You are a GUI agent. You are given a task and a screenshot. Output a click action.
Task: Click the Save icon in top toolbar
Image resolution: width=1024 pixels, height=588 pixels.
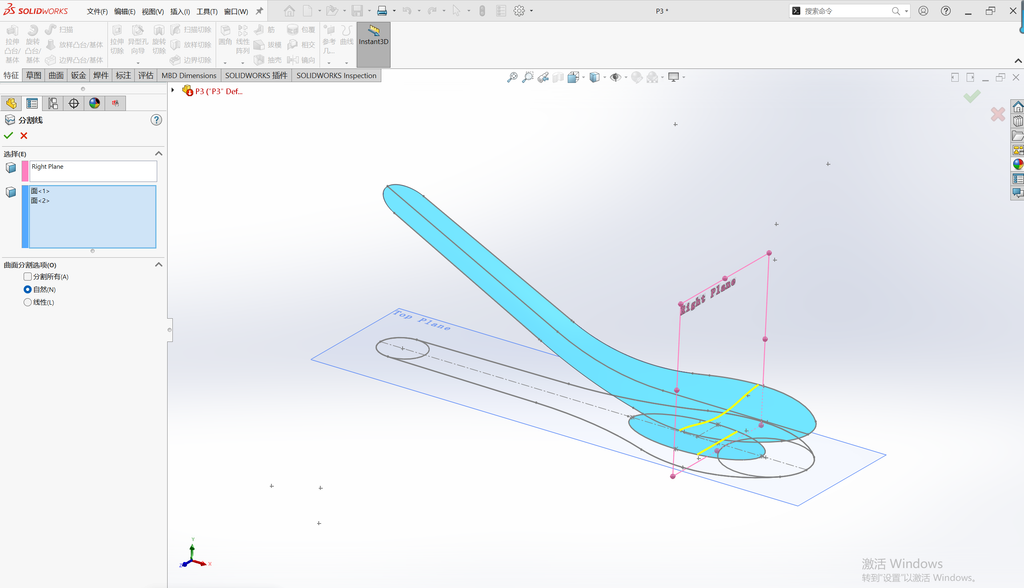[357, 11]
